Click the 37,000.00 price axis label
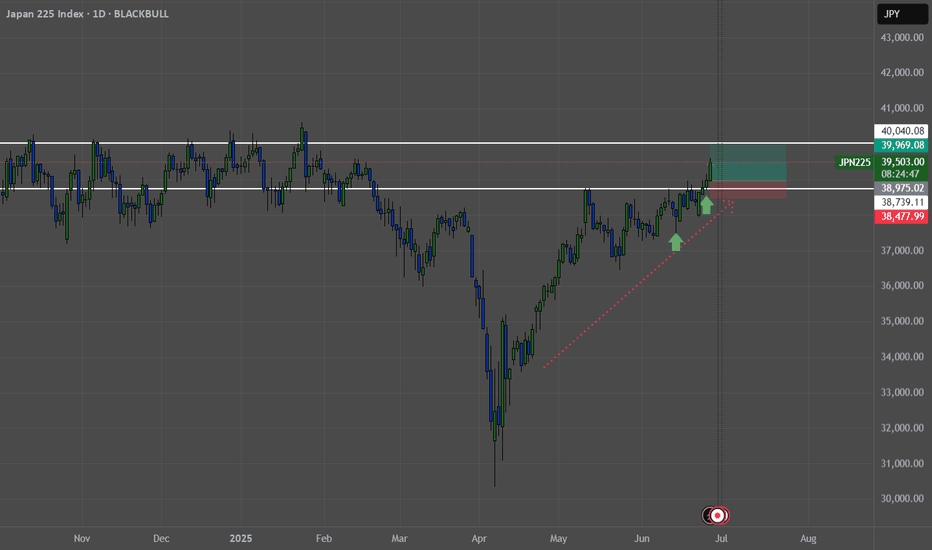This screenshot has height=550, width=932. click(x=902, y=250)
